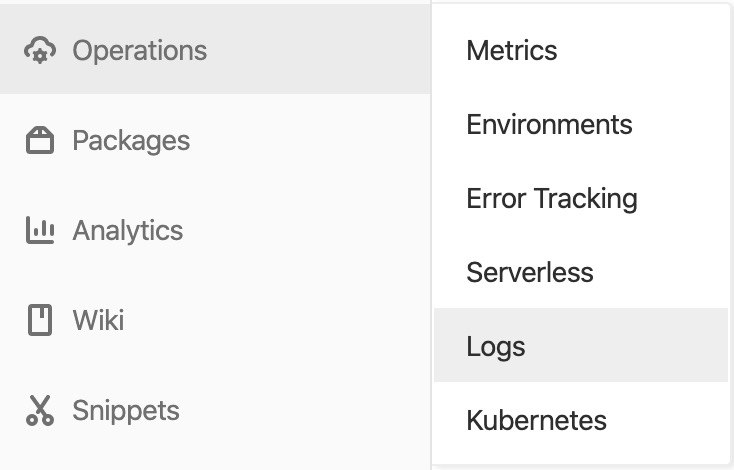Select Environments from the Operations submenu
Image resolution: width=734 pixels, height=470 pixels.
click(549, 124)
